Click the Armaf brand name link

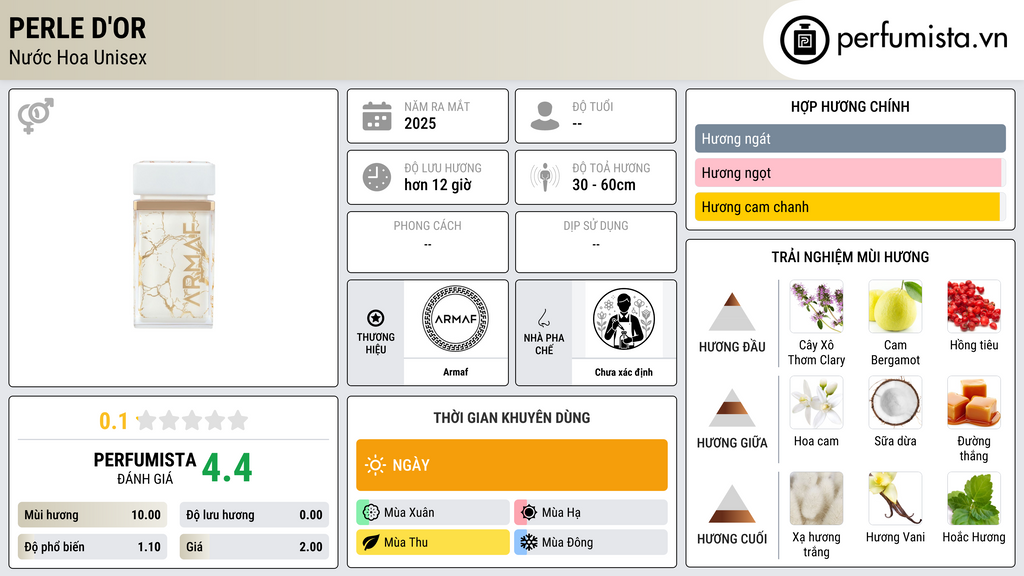pos(455,372)
